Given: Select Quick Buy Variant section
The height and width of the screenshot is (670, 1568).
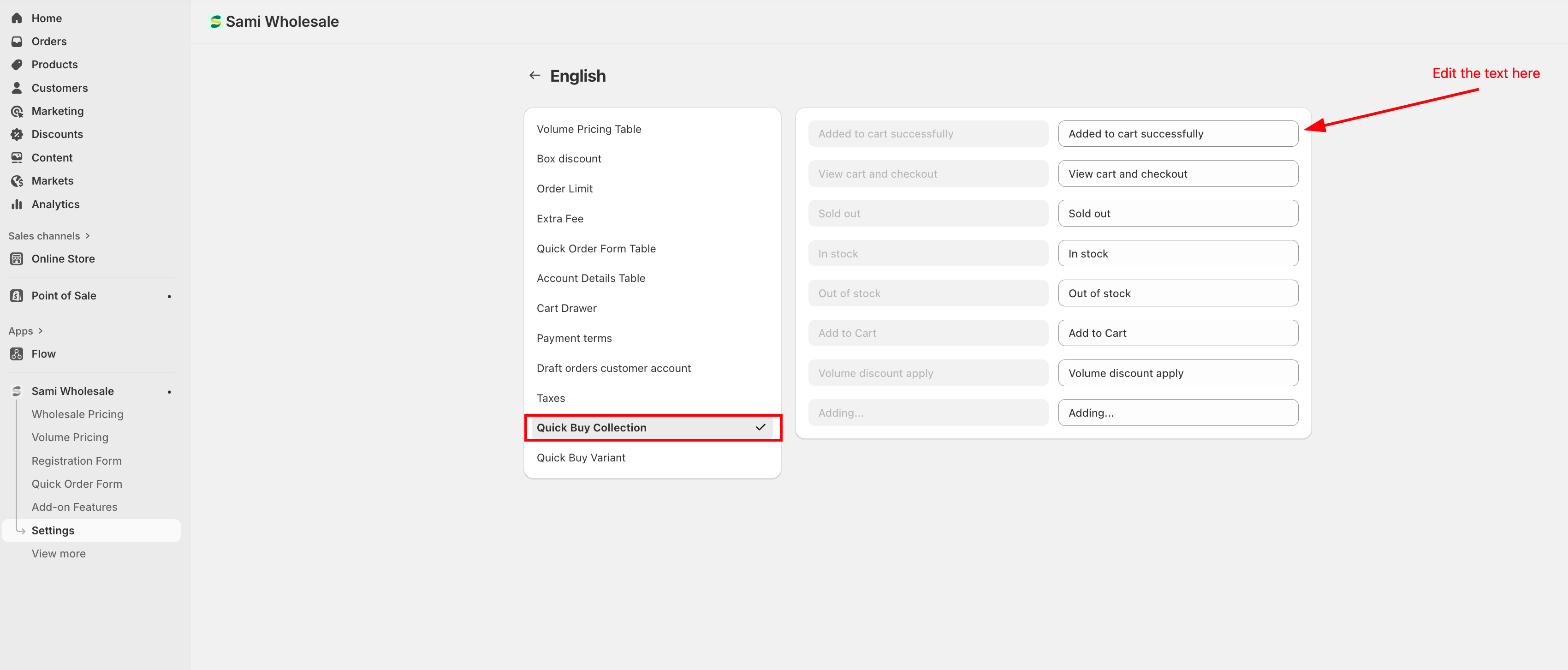Looking at the screenshot, I should (x=581, y=457).
